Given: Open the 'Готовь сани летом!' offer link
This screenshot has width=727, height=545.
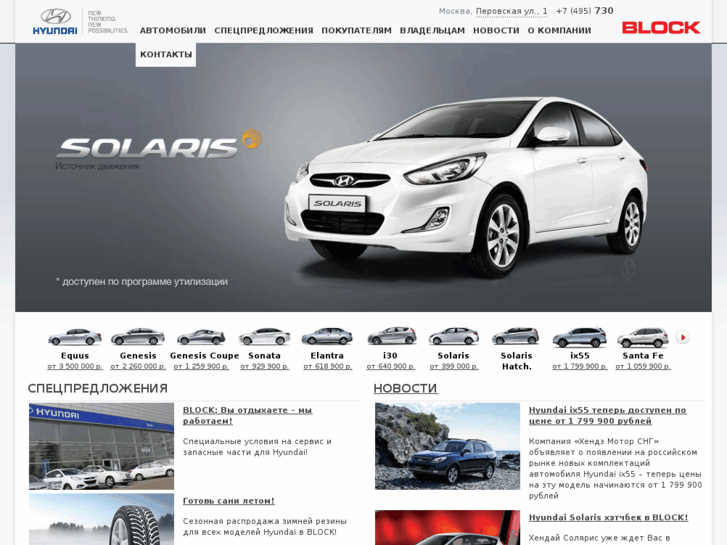Looking at the screenshot, I should pos(229,501).
